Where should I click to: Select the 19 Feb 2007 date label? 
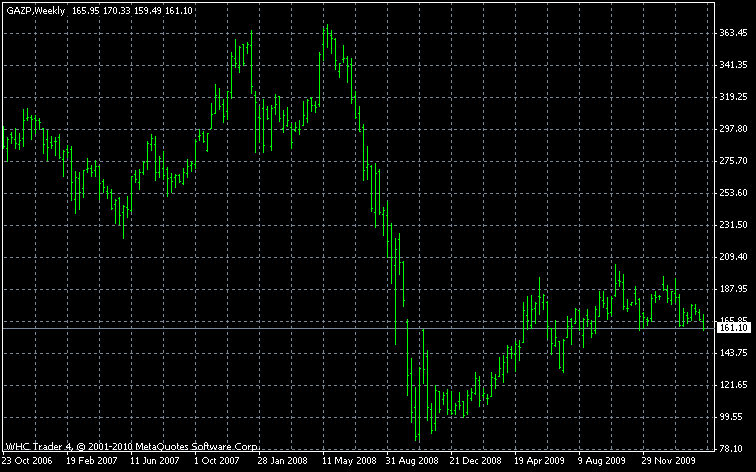92,462
